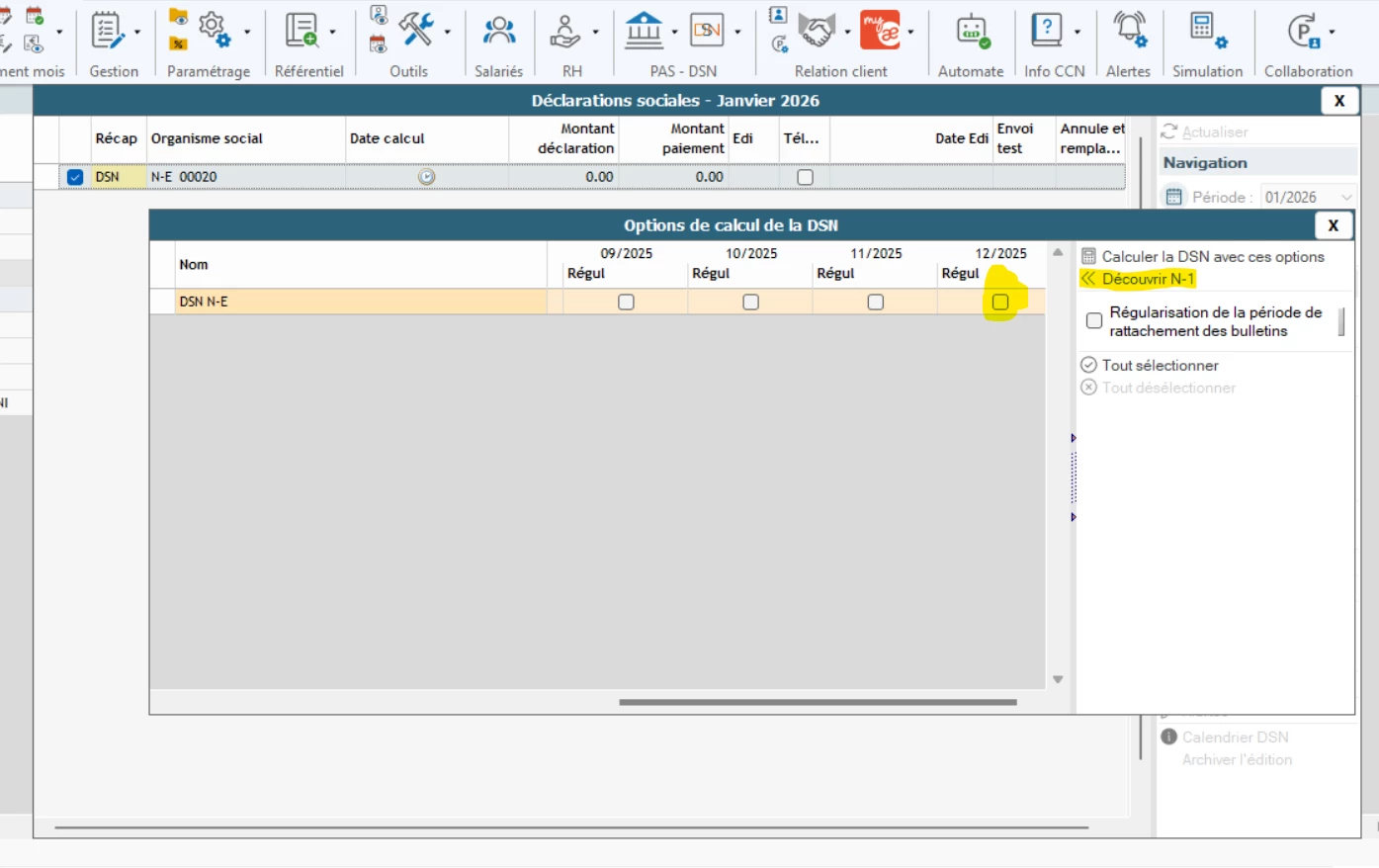Screen dimensions: 1379x868
Task: Click the calendar preview icon in Outils
Action: tap(378, 43)
